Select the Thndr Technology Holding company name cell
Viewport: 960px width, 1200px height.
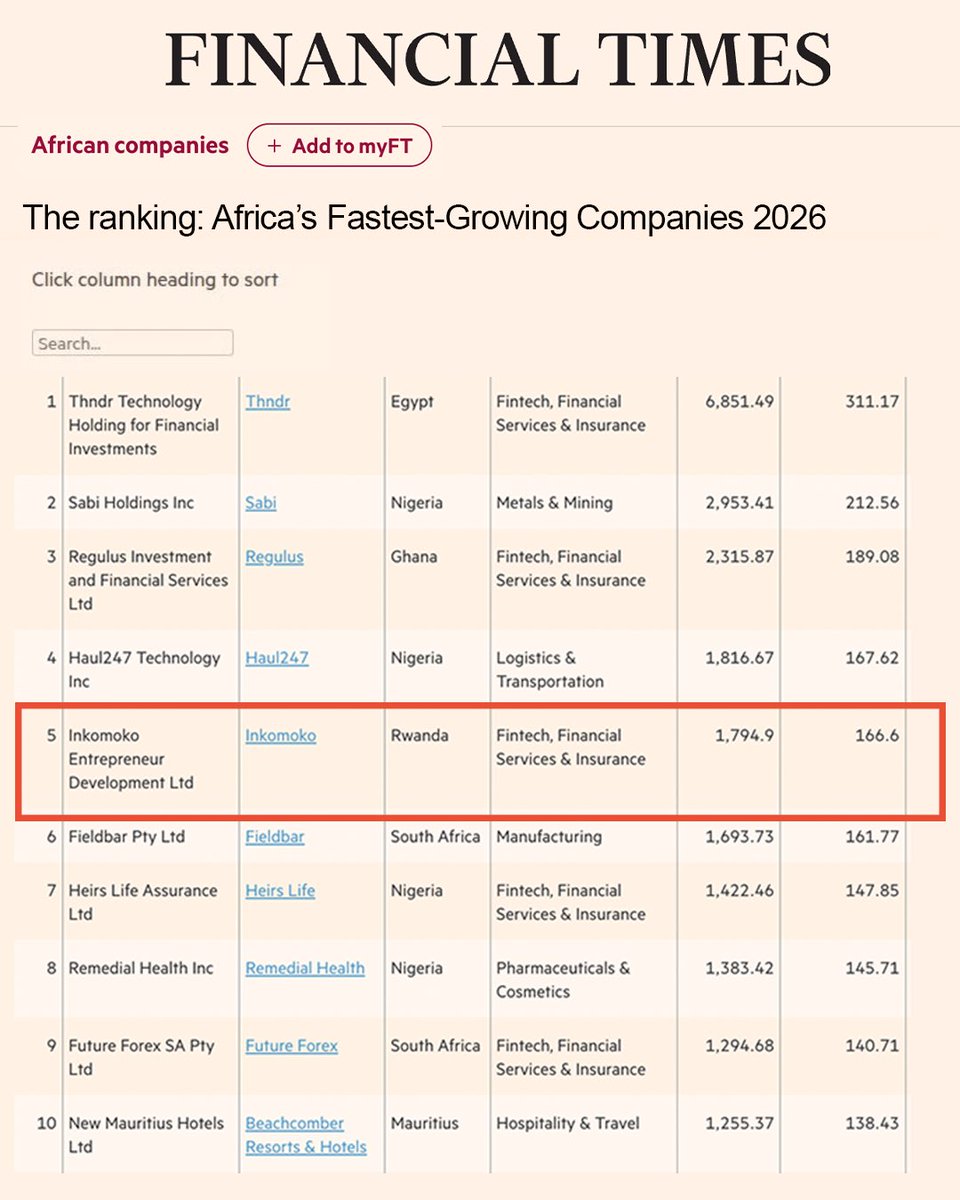click(x=144, y=425)
